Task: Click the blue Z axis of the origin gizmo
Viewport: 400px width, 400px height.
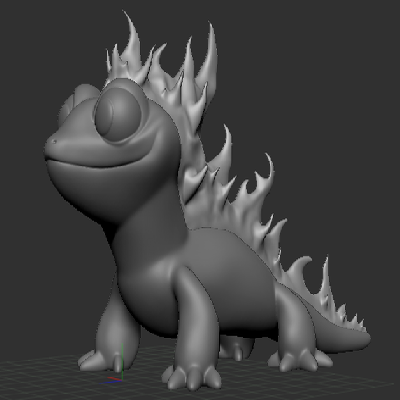Action: coord(111,382)
